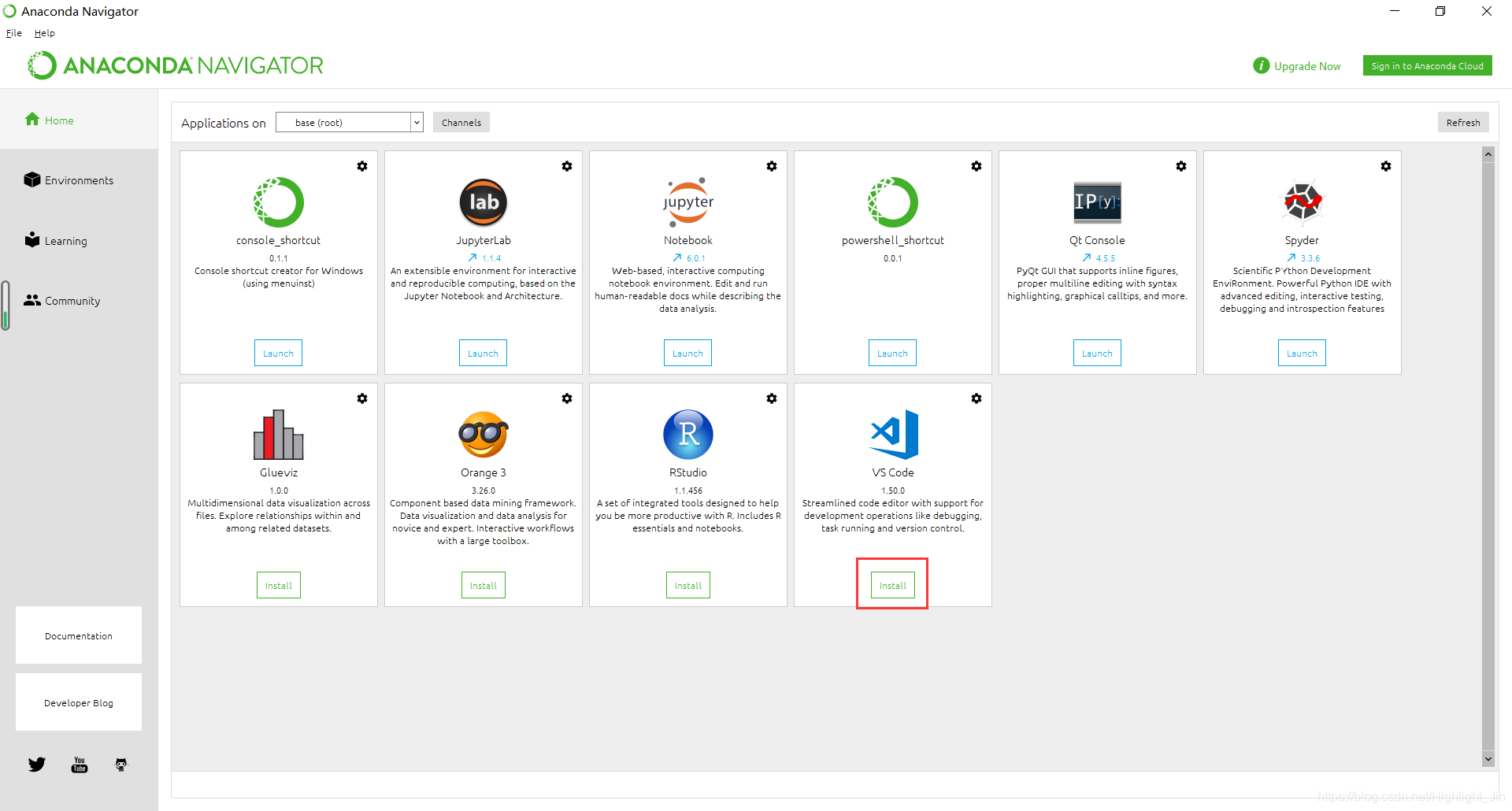
Task: Open settings gear on JupyterLab card
Action: pos(567,166)
